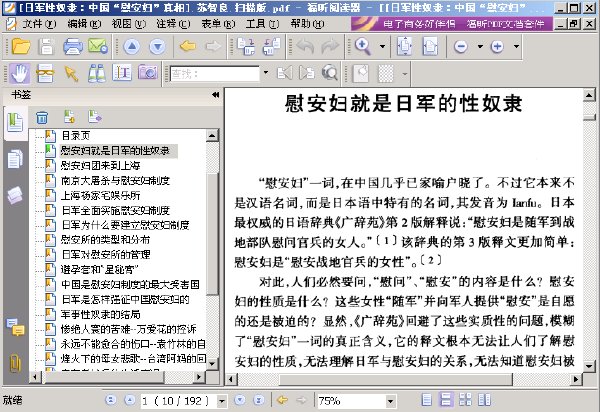Collapse the bookmarks panel with the double arrow

point(215,94)
